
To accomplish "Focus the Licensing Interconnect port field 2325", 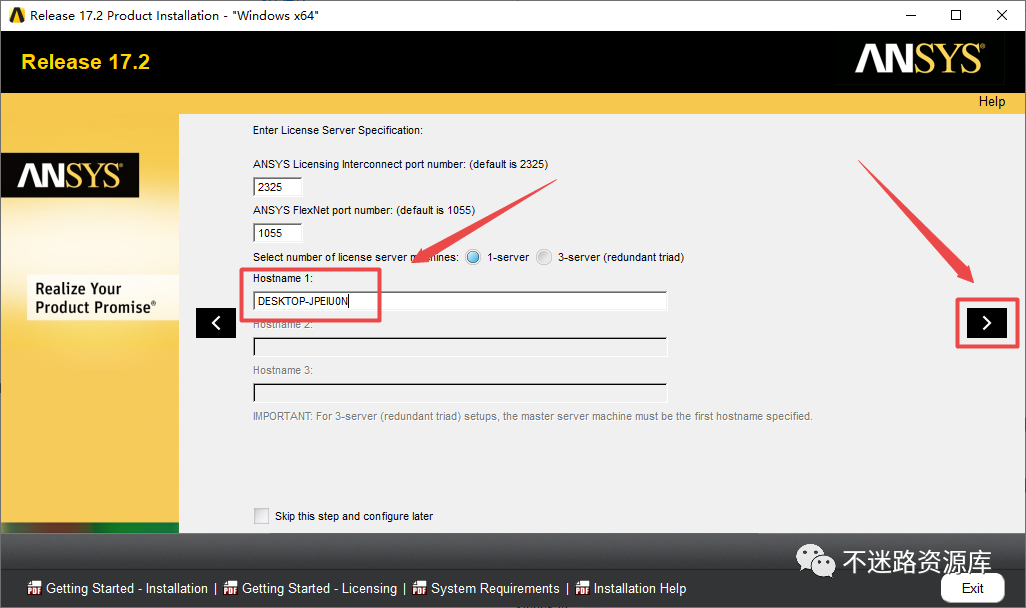I will click(277, 187).
